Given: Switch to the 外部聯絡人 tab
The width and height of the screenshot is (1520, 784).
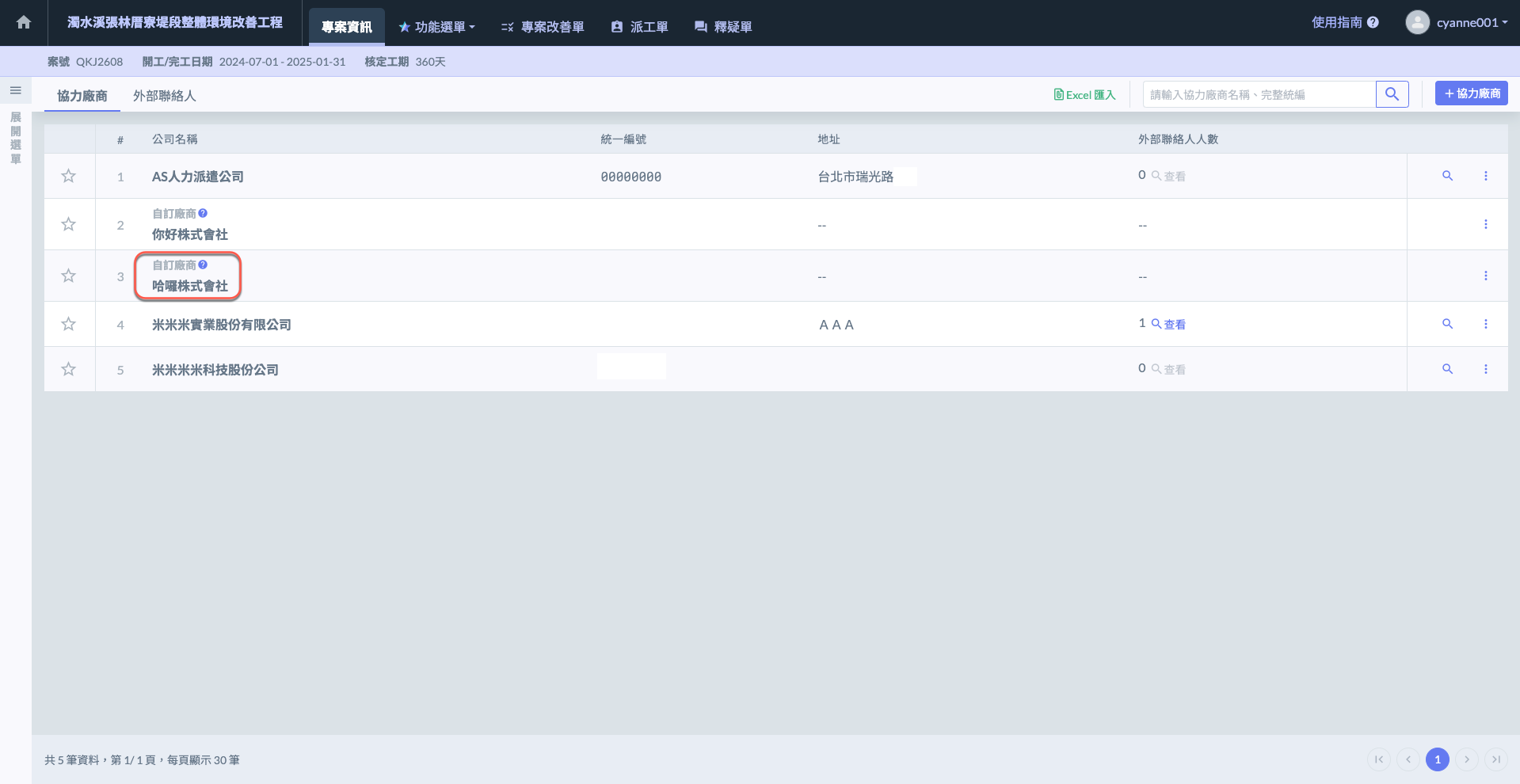Looking at the screenshot, I should 164,96.
